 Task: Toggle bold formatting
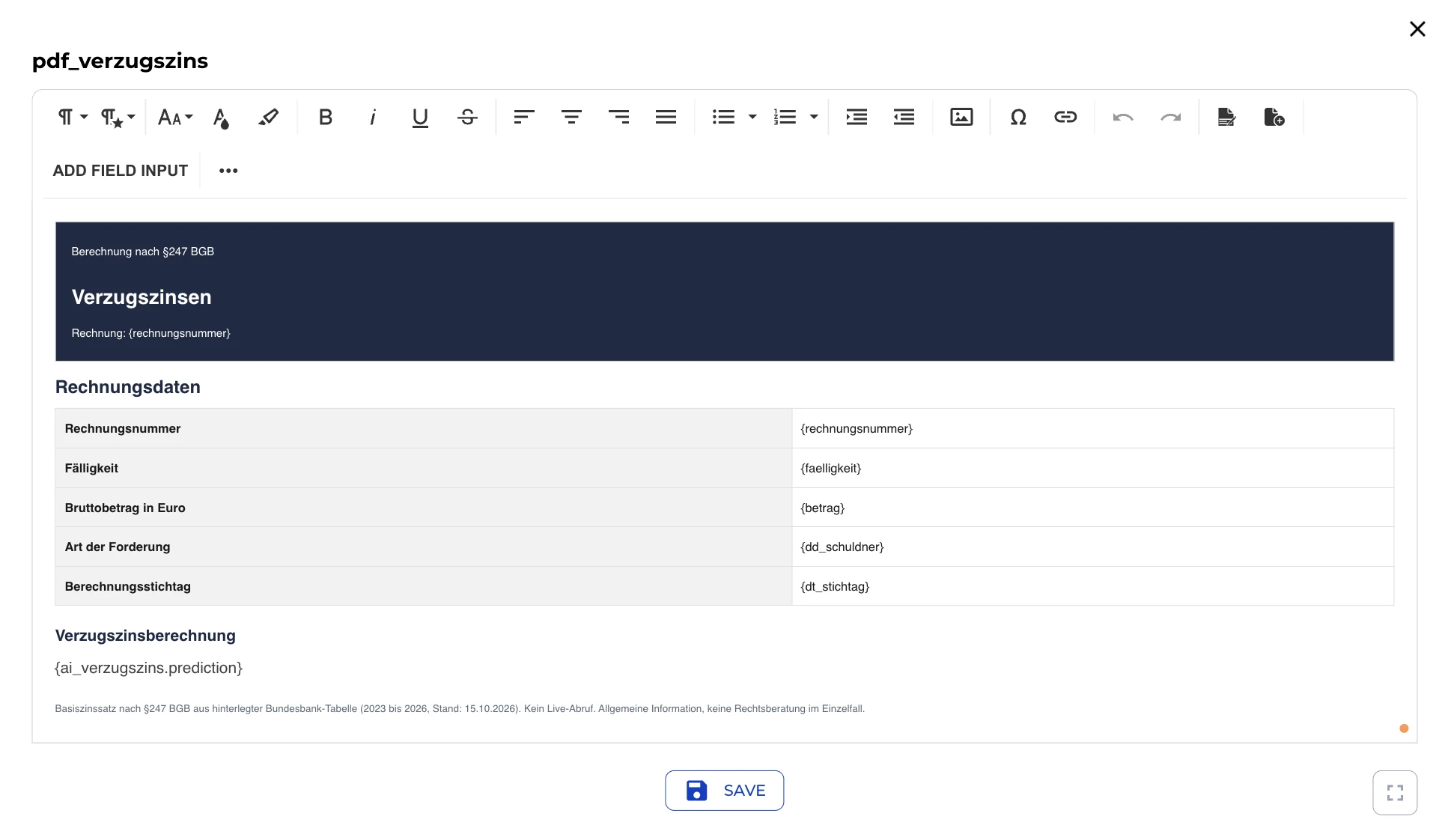coord(325,117)
